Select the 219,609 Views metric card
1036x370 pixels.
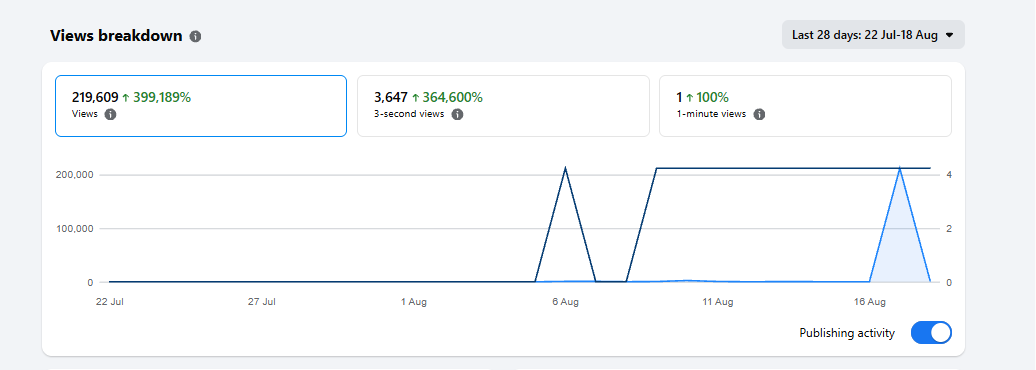pos(201,106)
